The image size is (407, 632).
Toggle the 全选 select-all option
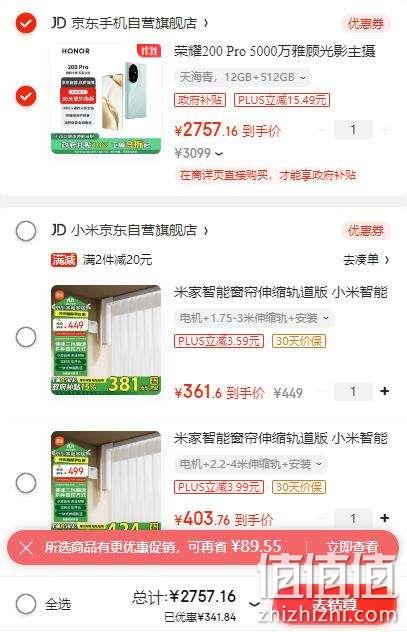pyautogui.click(x=26, y=604)
